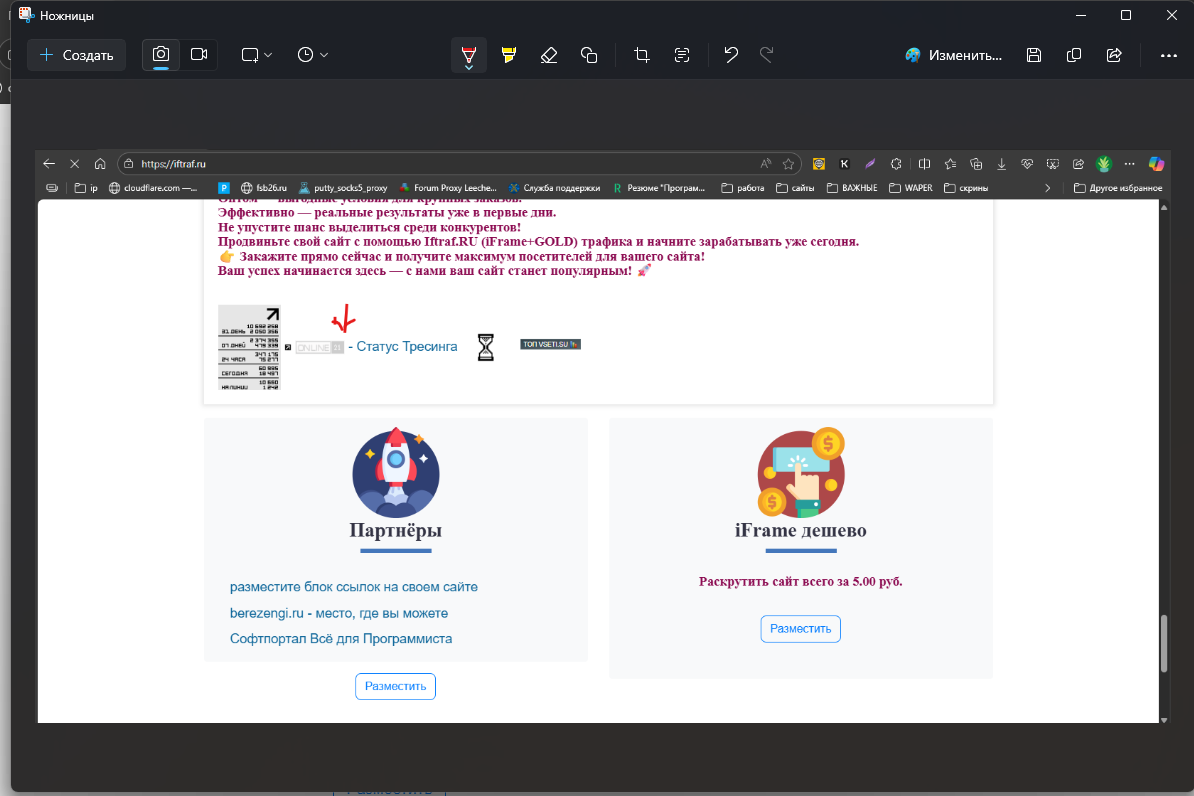
Task: Open snip in Paint via Изменить
Action: pos(953,55)
